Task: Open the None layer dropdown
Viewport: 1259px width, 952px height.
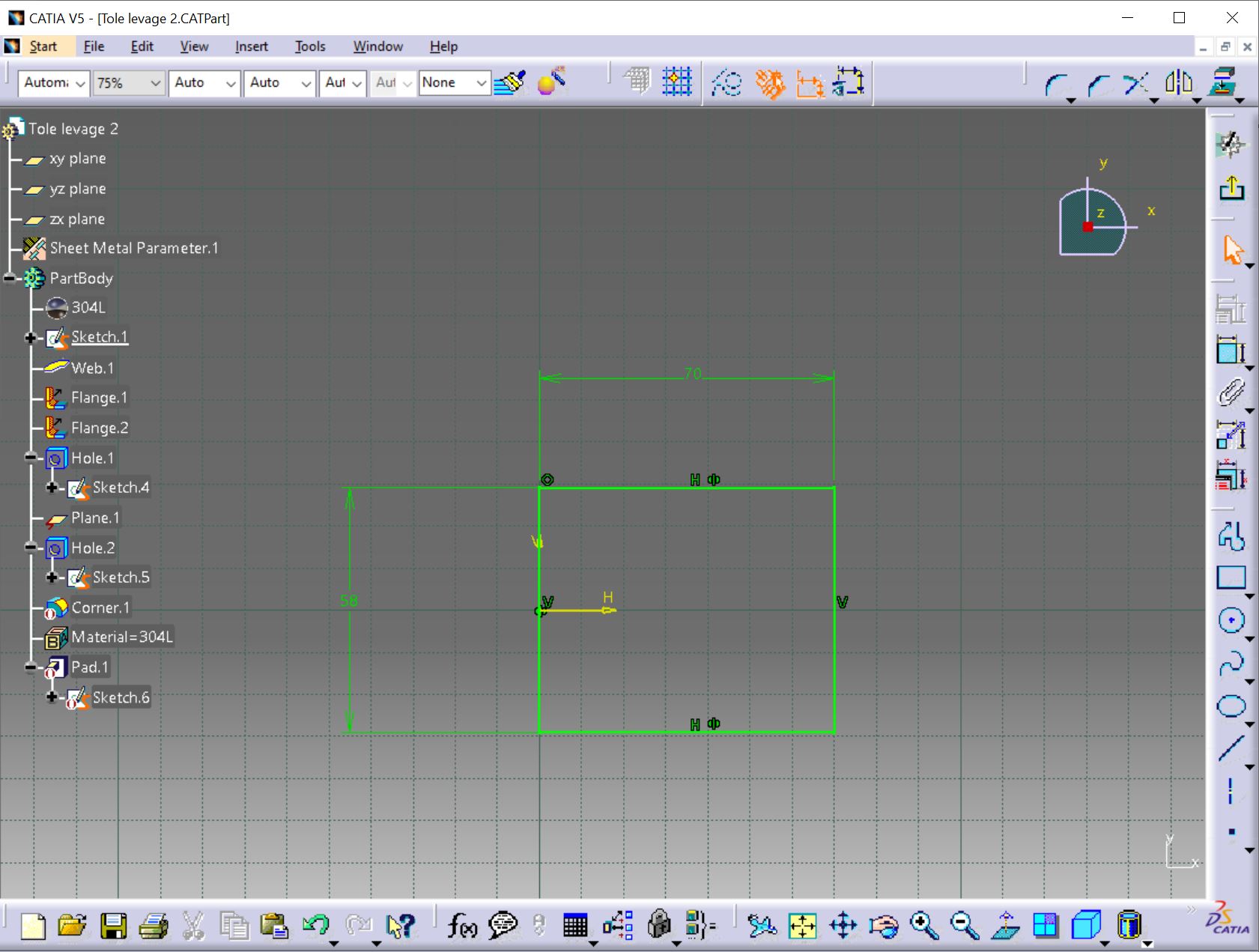Action: [455, 83]
